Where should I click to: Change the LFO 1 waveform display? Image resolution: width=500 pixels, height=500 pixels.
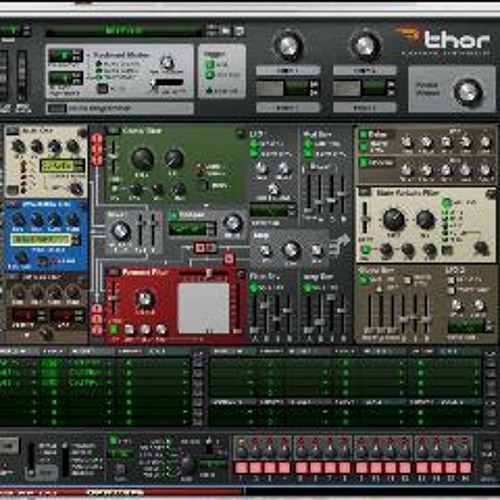tap(269, 210)
